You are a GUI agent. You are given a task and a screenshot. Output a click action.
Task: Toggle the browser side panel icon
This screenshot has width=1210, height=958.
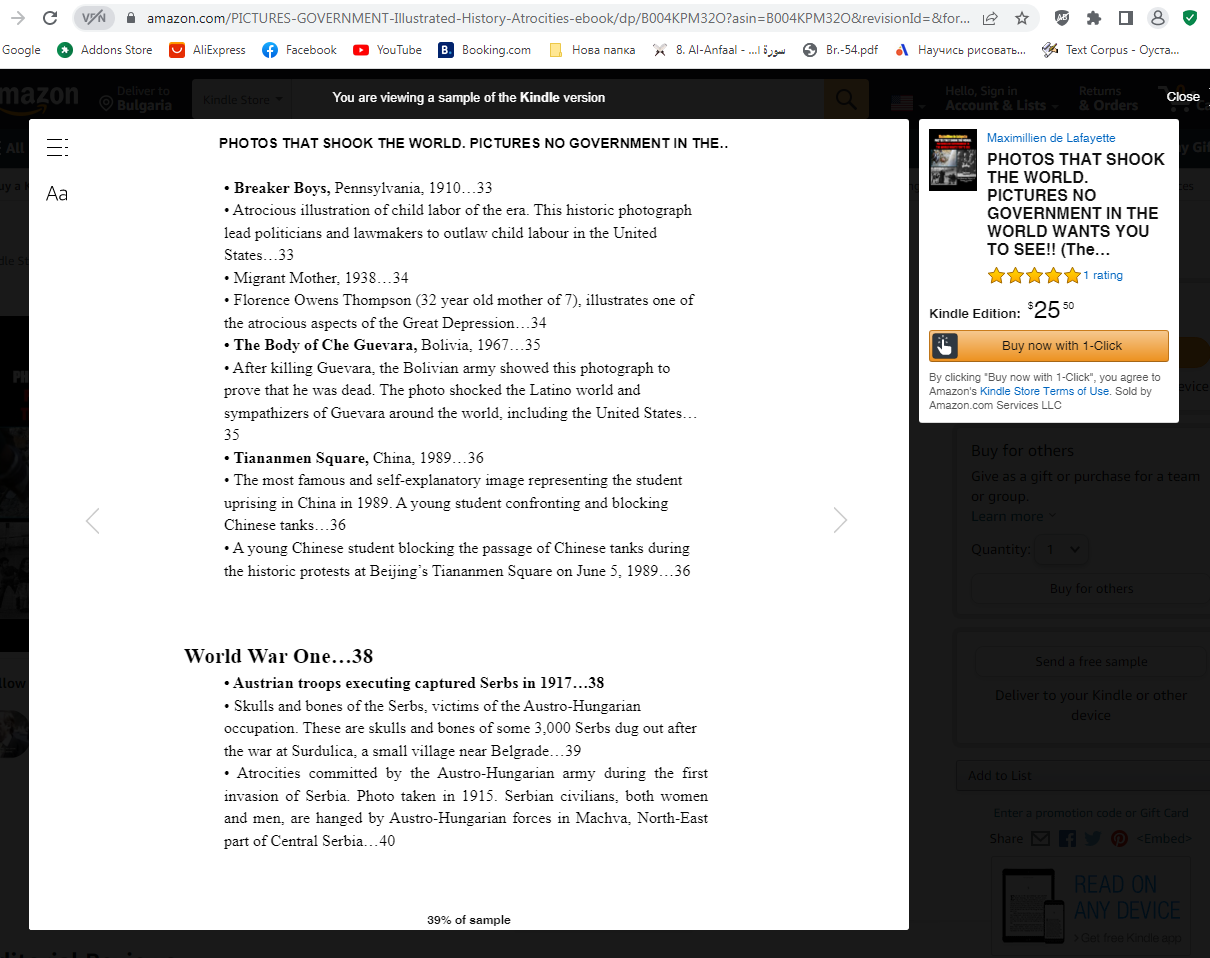coord(1125,18)
